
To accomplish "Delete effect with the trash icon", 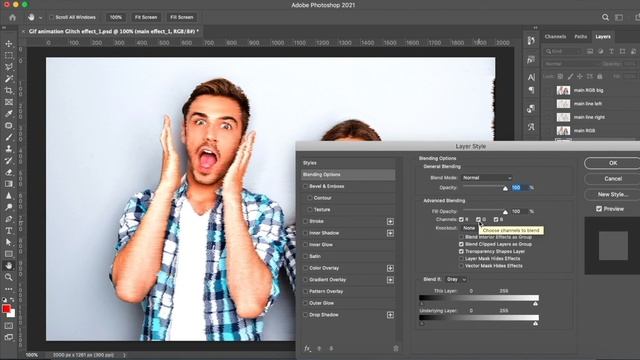I will pyautogui.click(x=396, y=348).
